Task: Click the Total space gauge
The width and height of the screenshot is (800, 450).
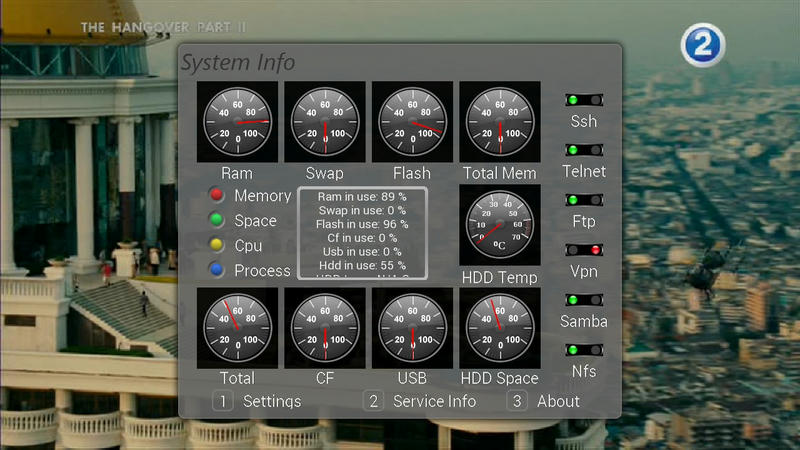Action: [237, 328]
